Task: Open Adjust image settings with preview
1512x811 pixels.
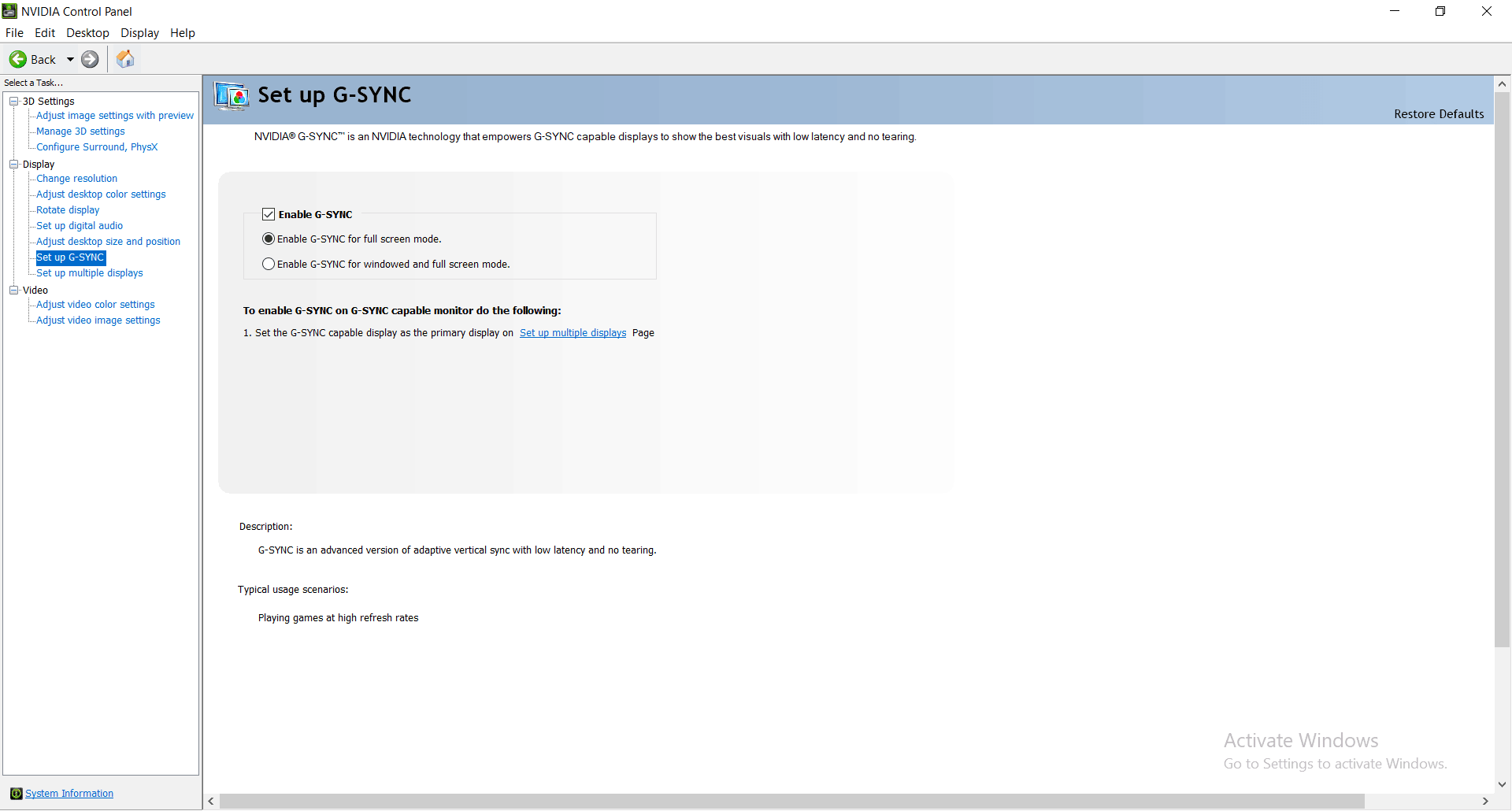Action: pyautogui.click(x=115, y=116)
